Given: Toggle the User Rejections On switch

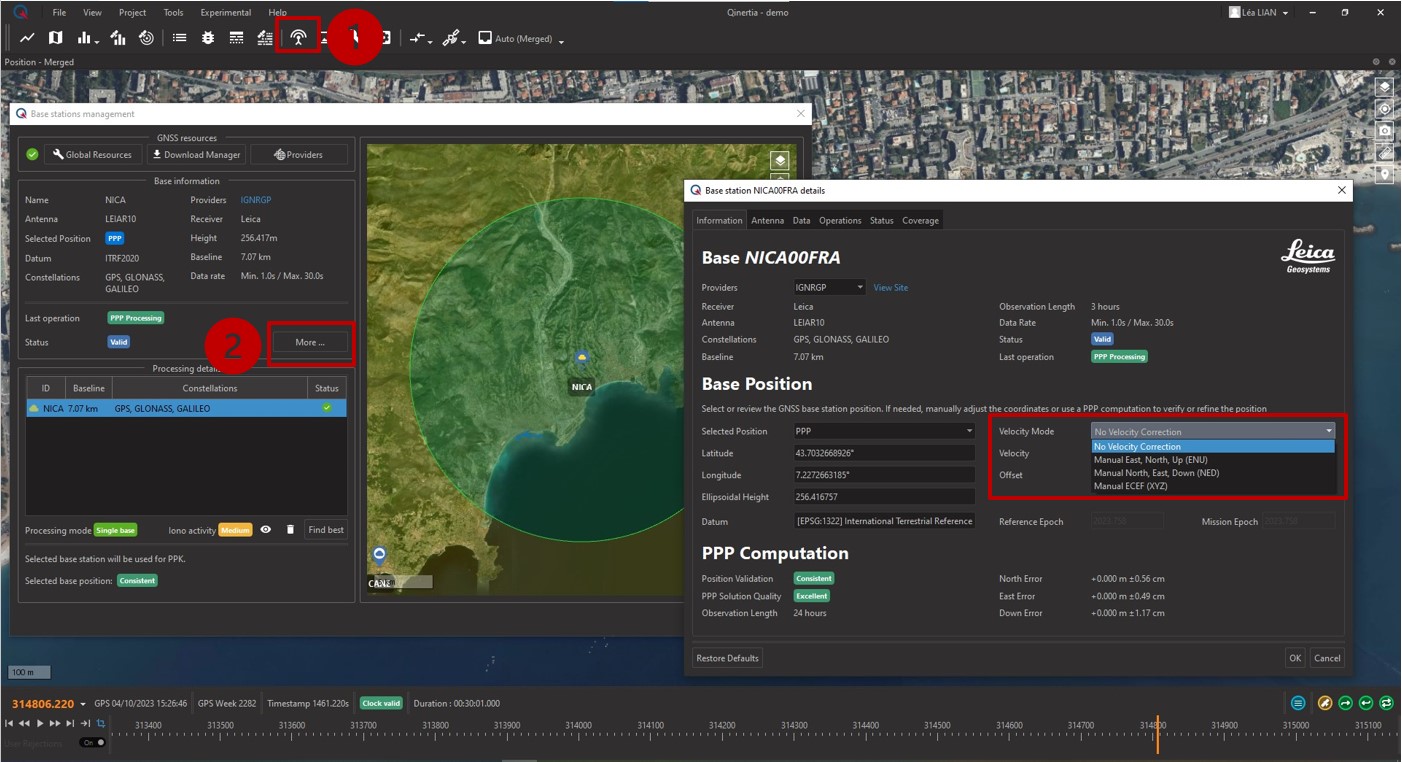Looking at the screenshot, I should pos(93,743).
